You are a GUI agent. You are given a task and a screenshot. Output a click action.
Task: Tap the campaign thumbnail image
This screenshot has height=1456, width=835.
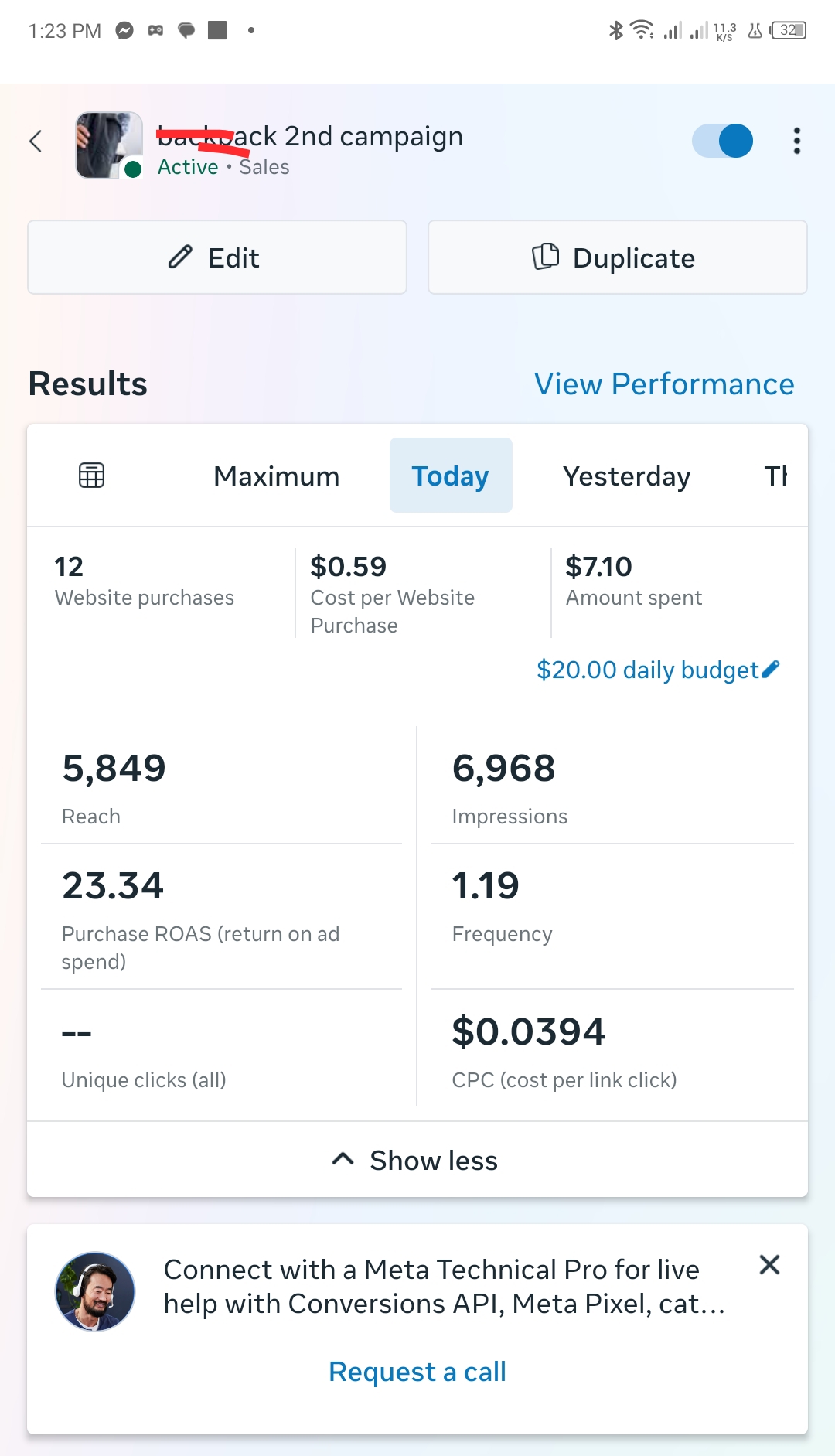click(108, 145)
